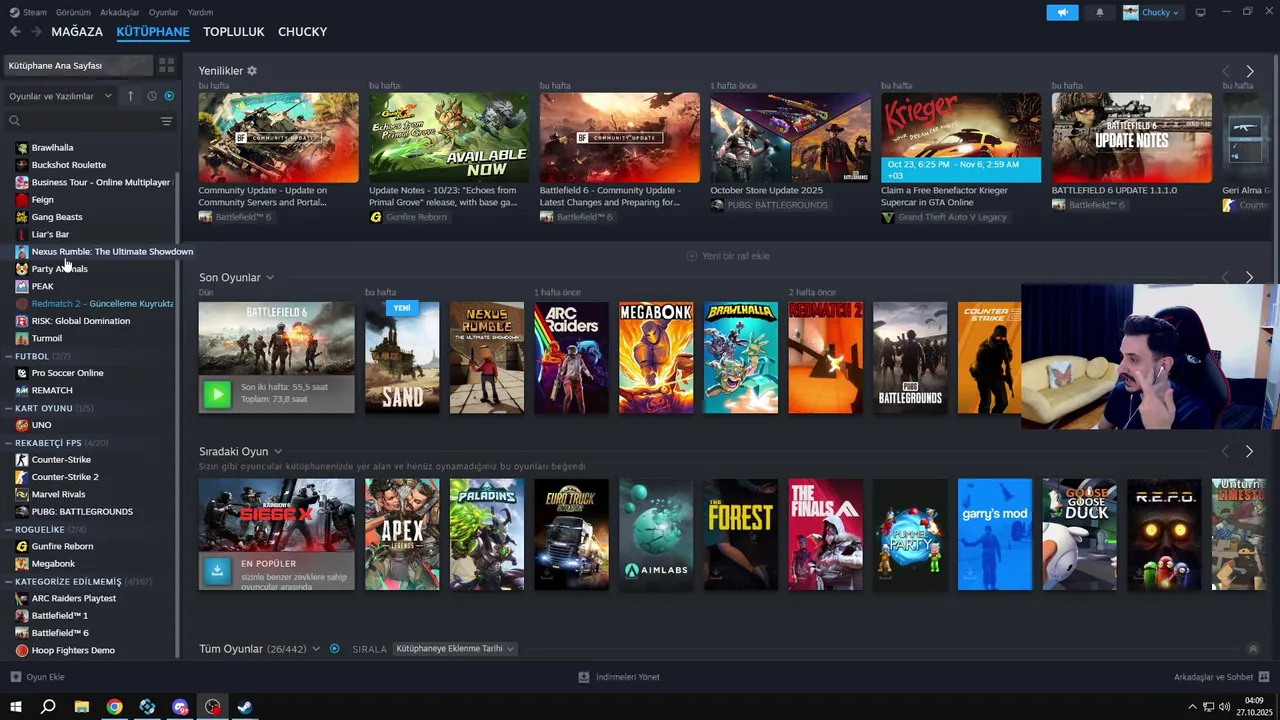
Task: Jump to top with the bottom-right chevron
Action: pos(1252,649)
